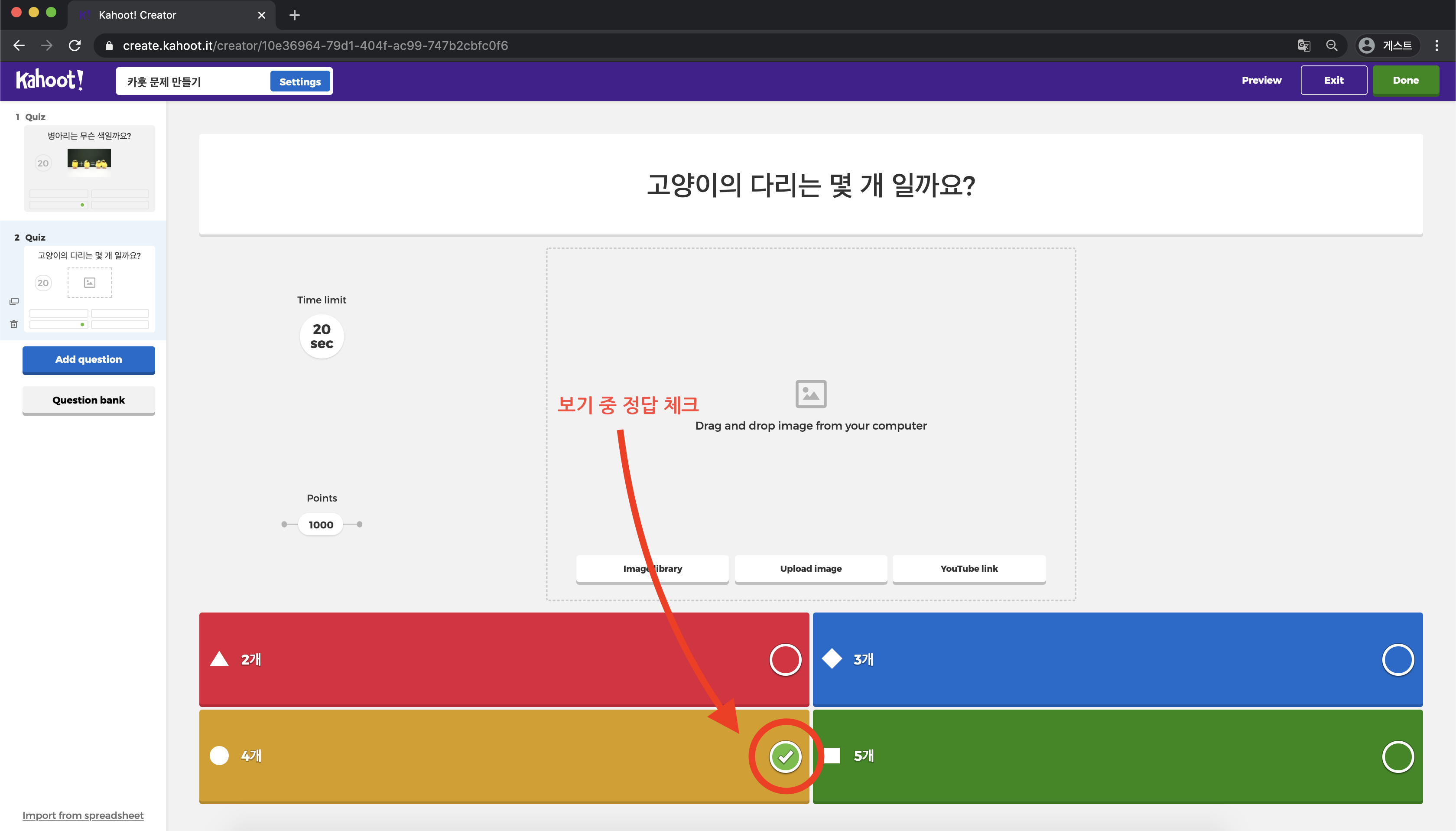Click the Kahoot! logo
The height and width of the screenshot is (831, 1456).
(x=50, y=80)
